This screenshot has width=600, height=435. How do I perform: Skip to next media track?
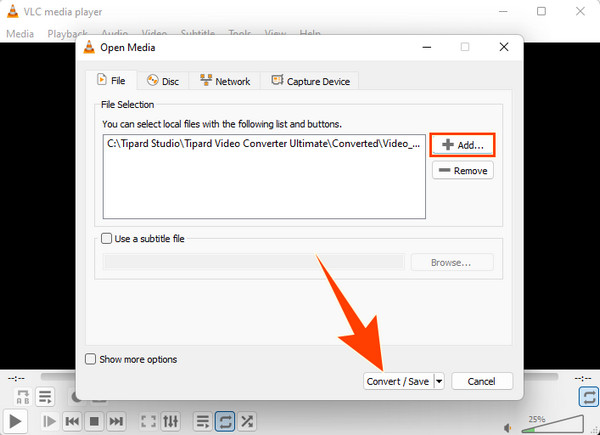(x=116, y=421)
